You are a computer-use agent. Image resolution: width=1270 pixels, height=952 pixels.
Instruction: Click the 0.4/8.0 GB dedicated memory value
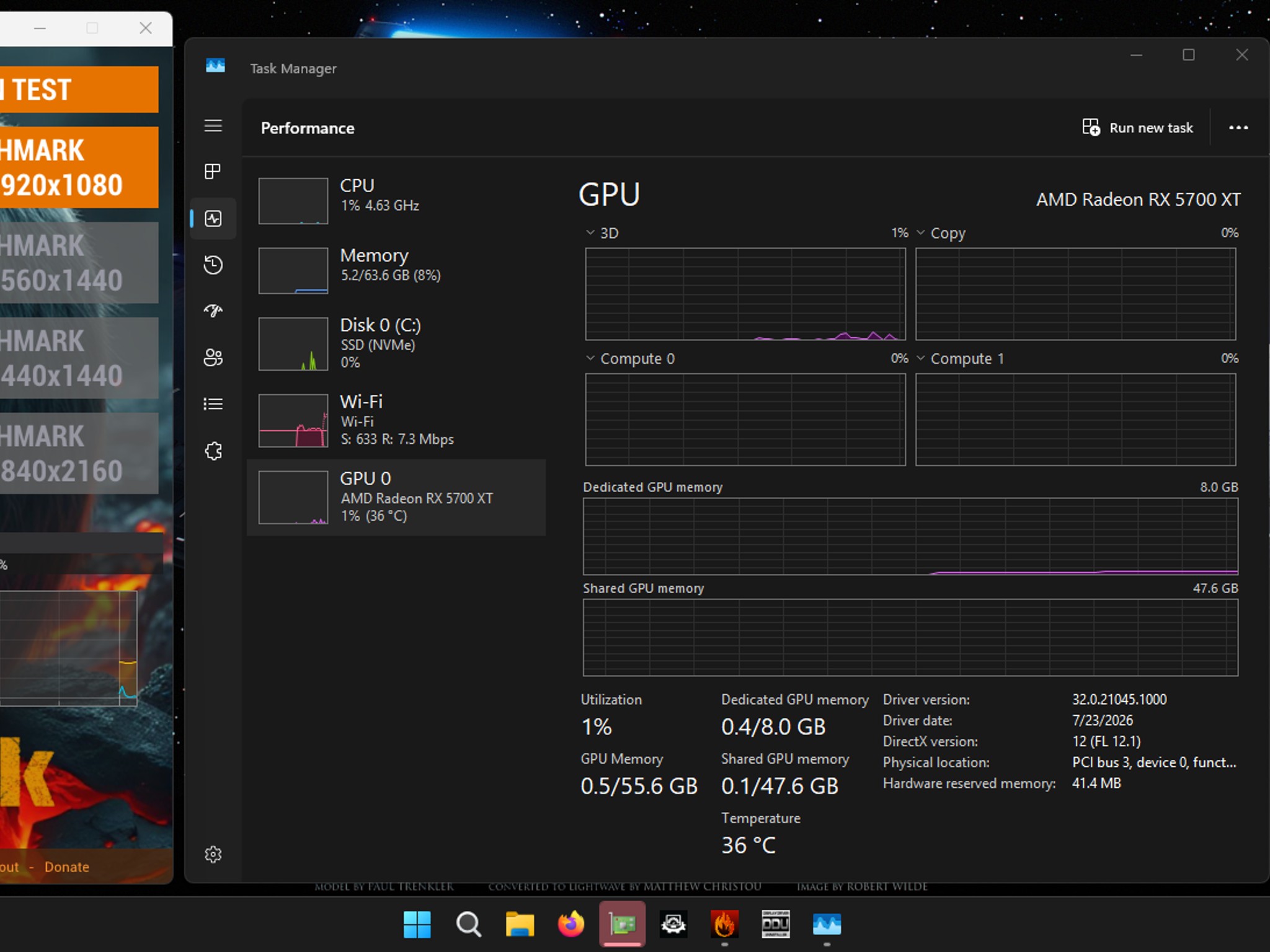pos(773,726)
